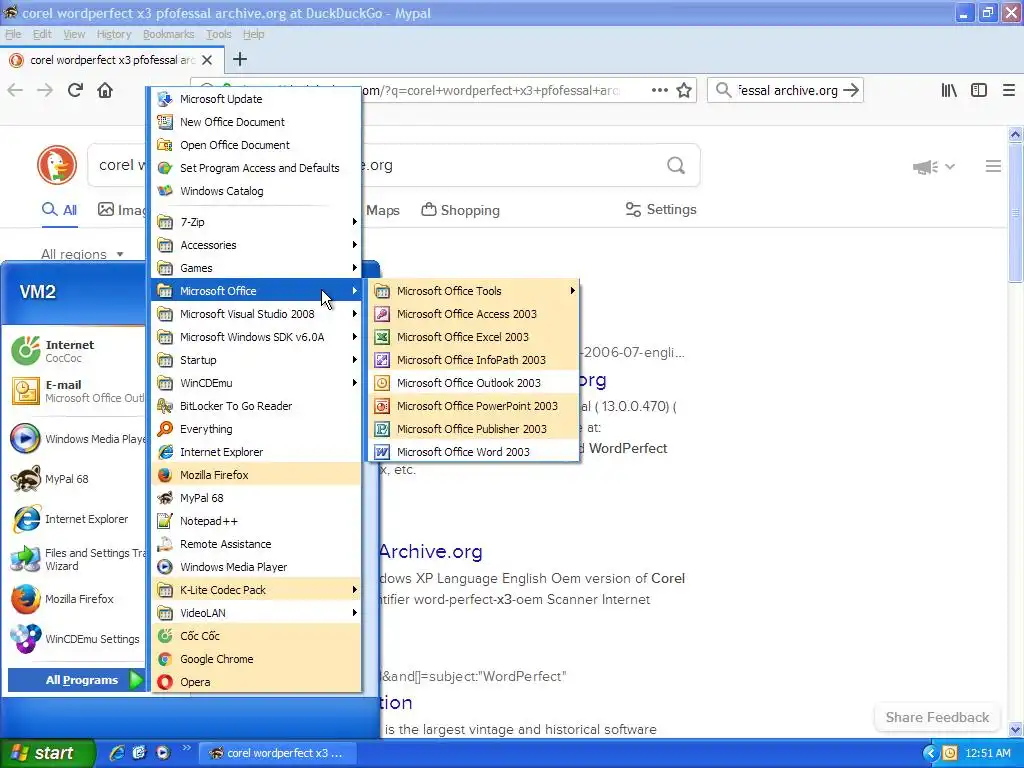Launch Cốc Cốc browser
The image size is (1024, 768).
[256, 635]
